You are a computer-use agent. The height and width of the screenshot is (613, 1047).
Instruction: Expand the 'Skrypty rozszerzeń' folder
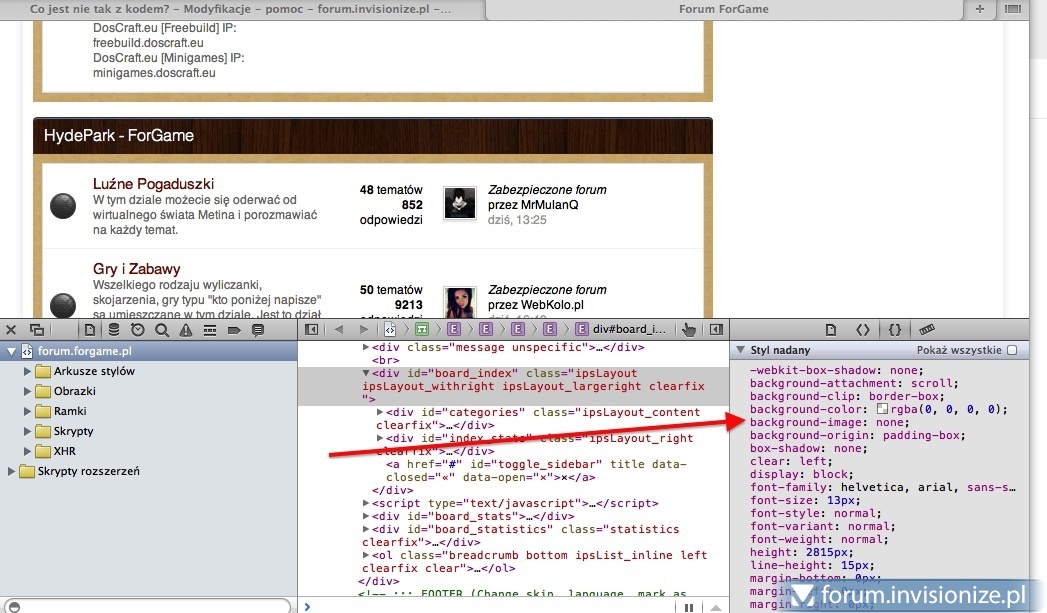12,471
